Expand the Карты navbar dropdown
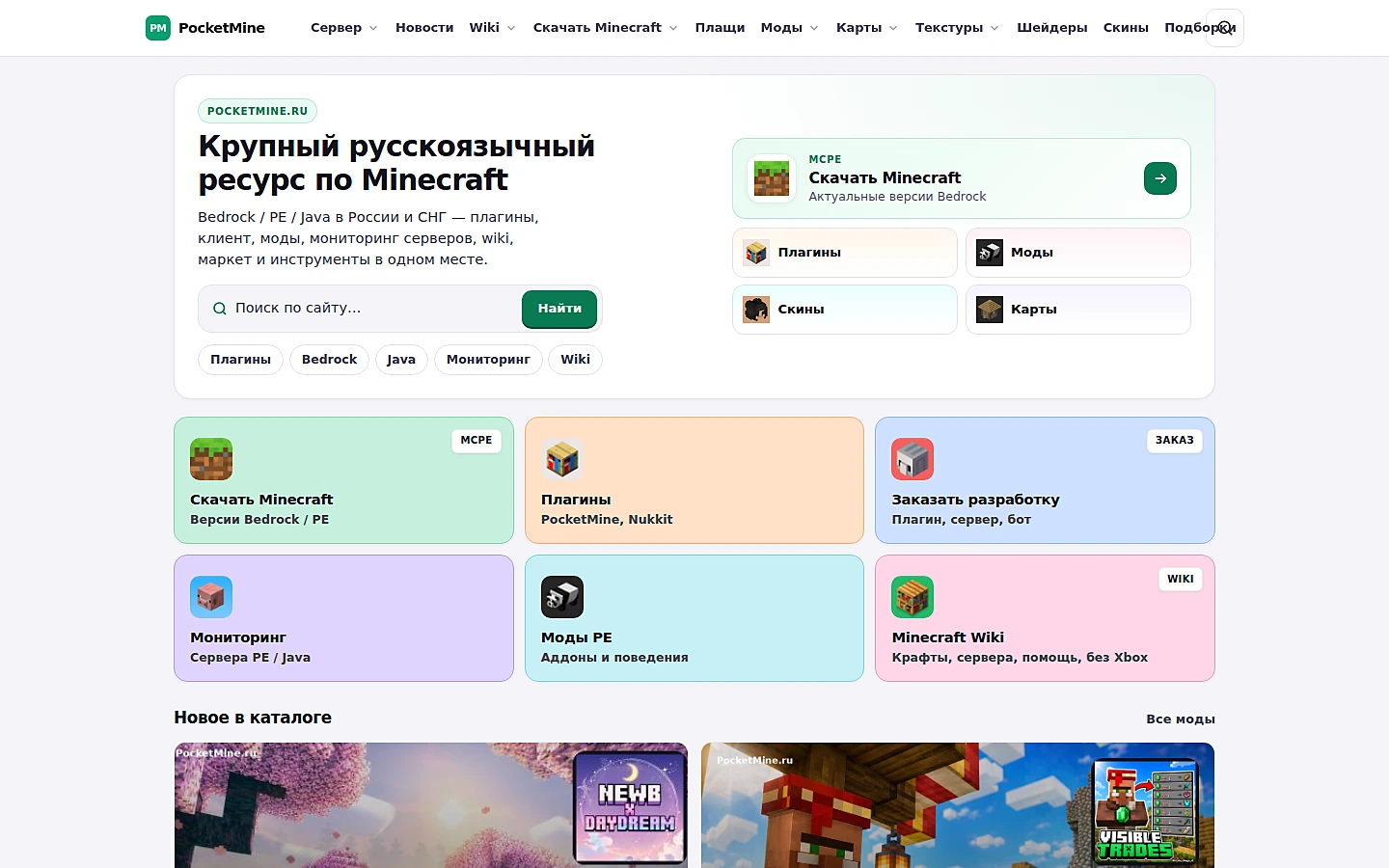Screen dimensions: 1389x868 coord(866,28)
